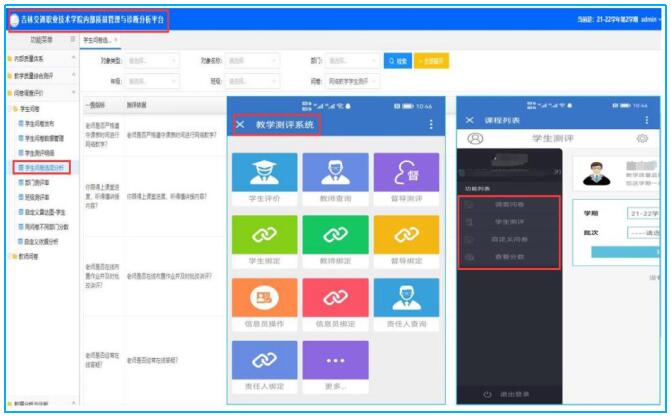Viewport: 671px width, 418px height.
Task: Open the 学生评价 tile
Action: pos(263,177)
